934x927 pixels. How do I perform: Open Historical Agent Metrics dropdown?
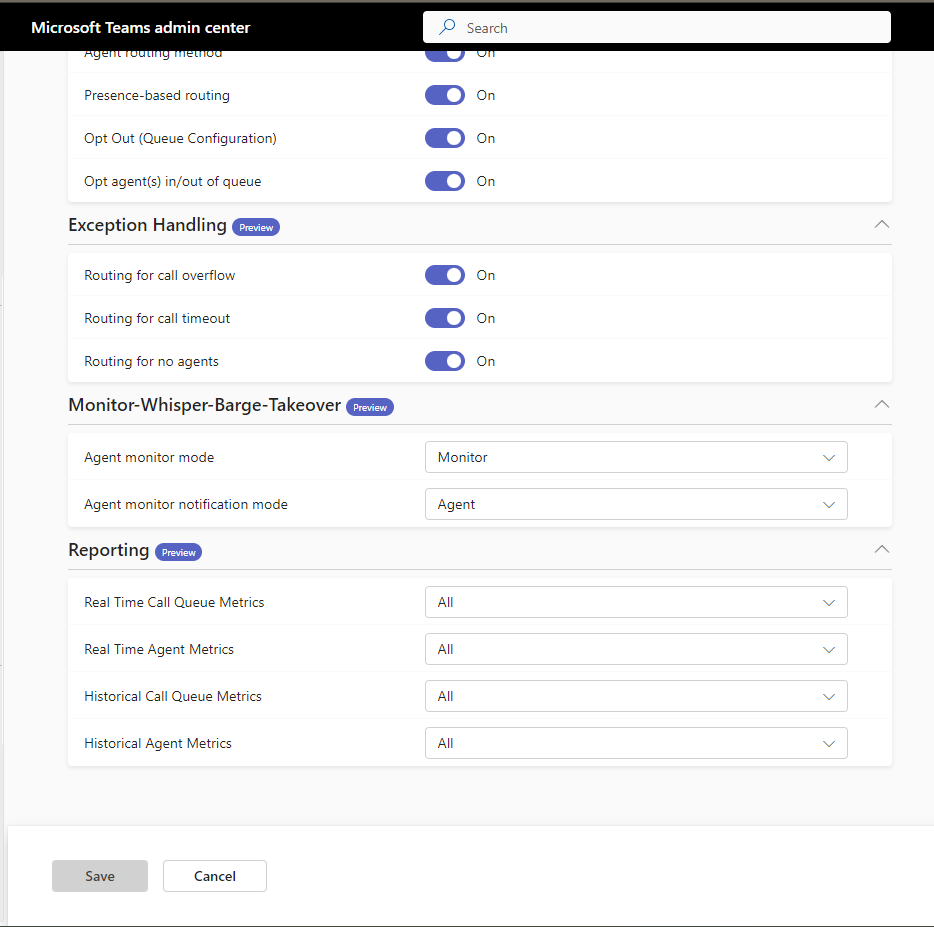pos(636,743)
